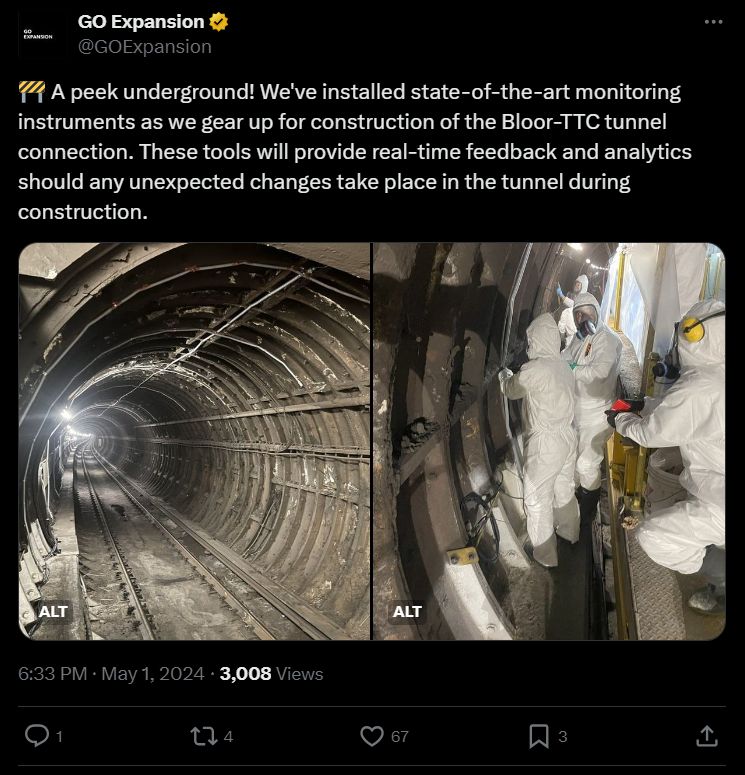This screenshot has height=775, width=745.
Task: Click the reply count number 1
Action: click(59, 737)
